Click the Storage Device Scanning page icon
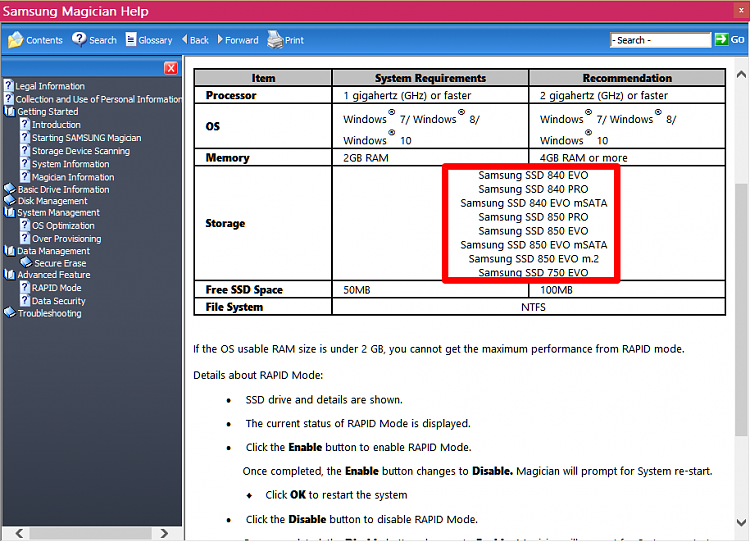 click(25, 151)
